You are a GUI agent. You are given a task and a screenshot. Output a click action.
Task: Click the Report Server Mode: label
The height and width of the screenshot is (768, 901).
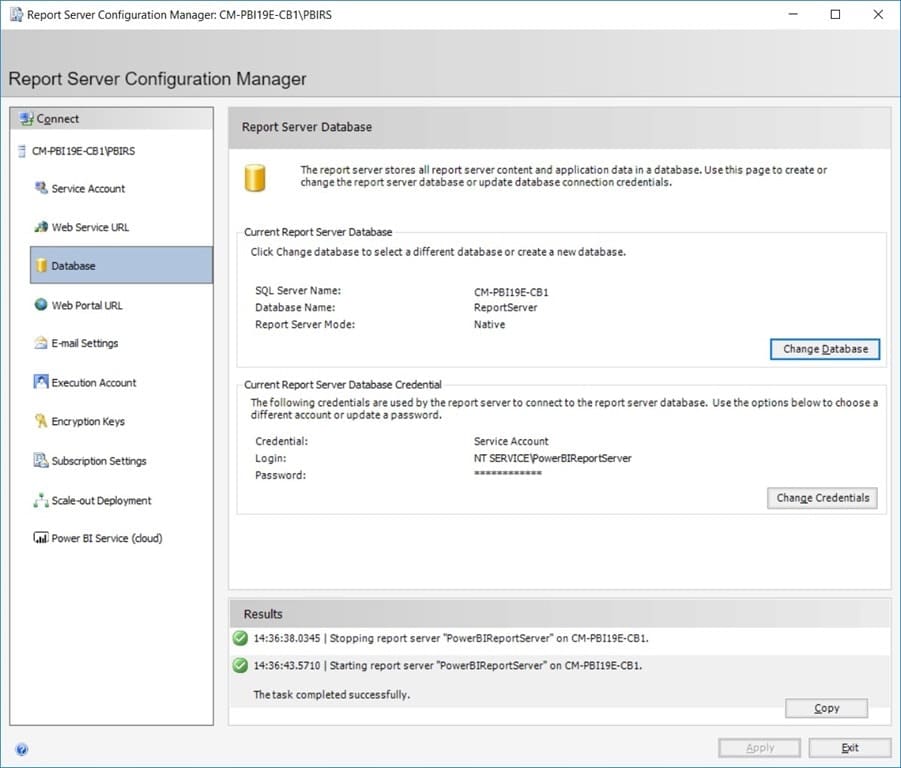(x=305, y=325)
